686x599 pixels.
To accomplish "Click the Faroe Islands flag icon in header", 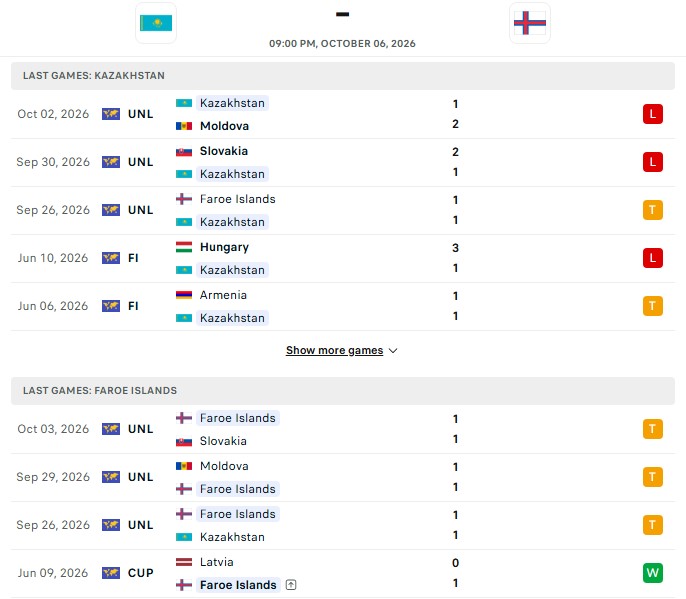I will [529, 23].
